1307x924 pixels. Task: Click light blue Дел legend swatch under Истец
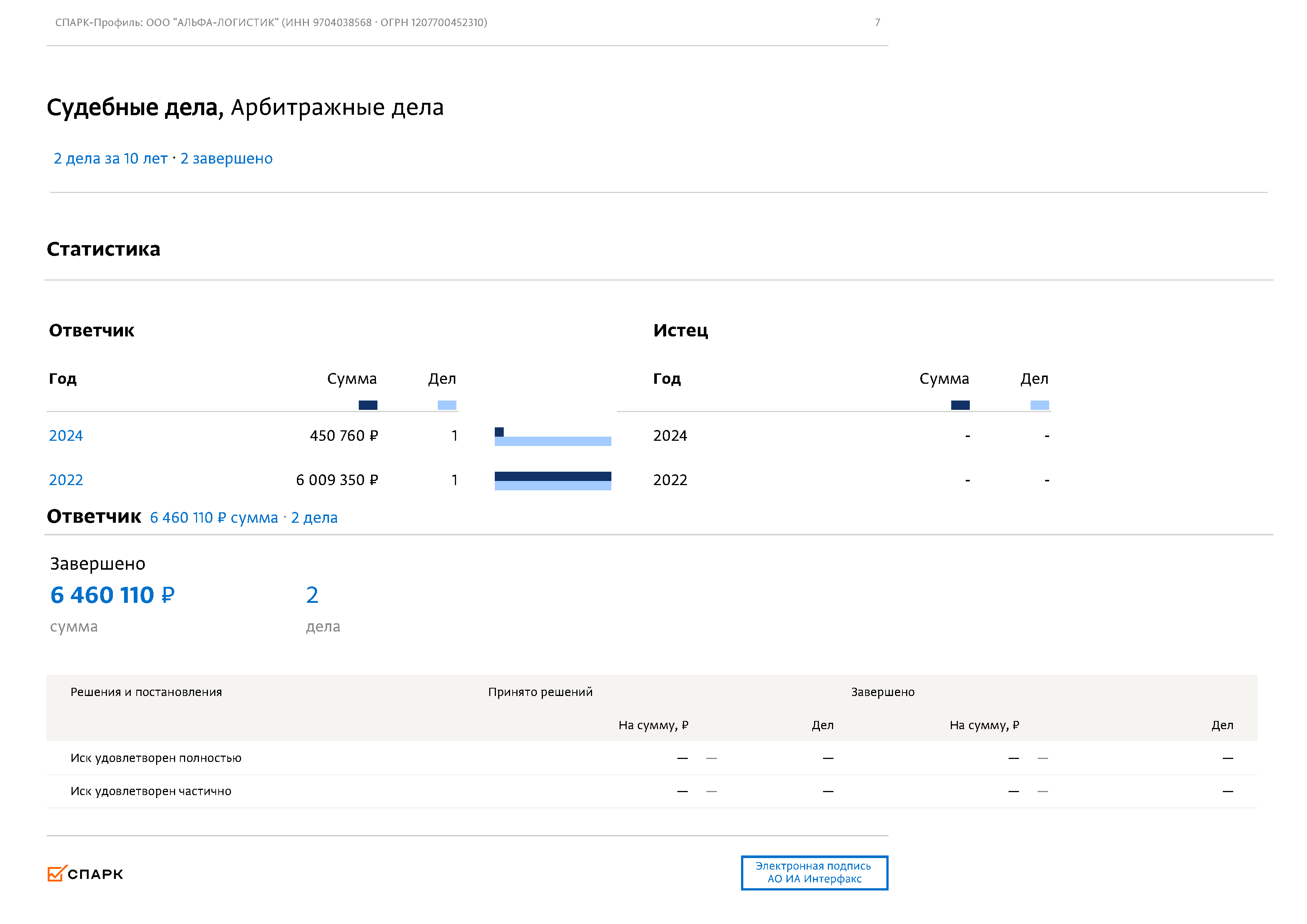pyautogui.click(x=1039, y=405)
